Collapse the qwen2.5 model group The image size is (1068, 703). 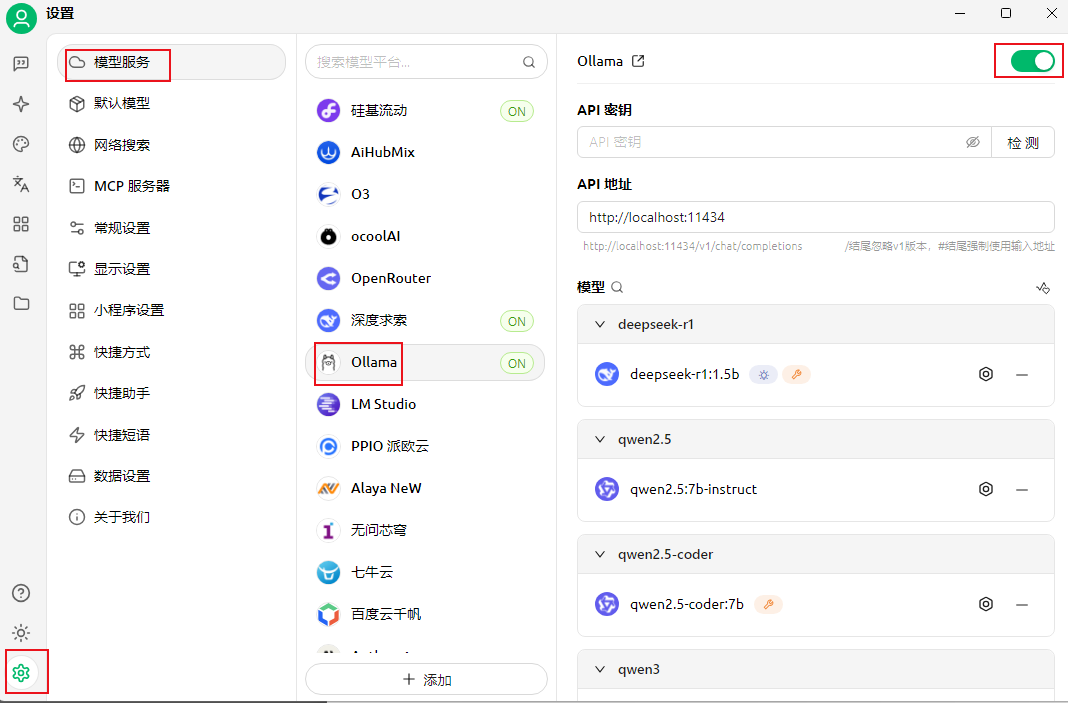599,439
